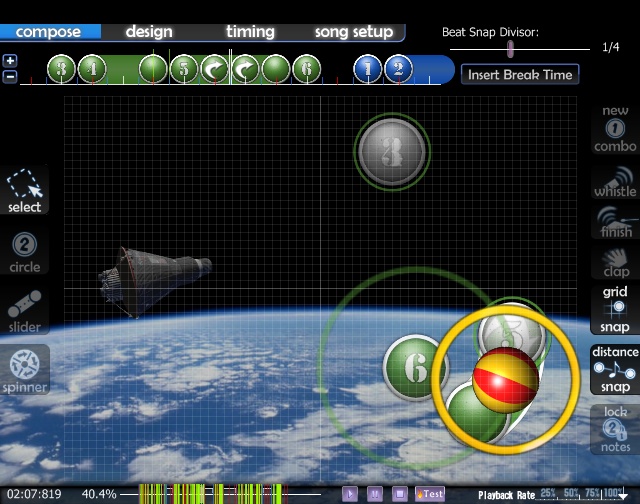Click the 1/4 snap divisor value

[611, 47]
